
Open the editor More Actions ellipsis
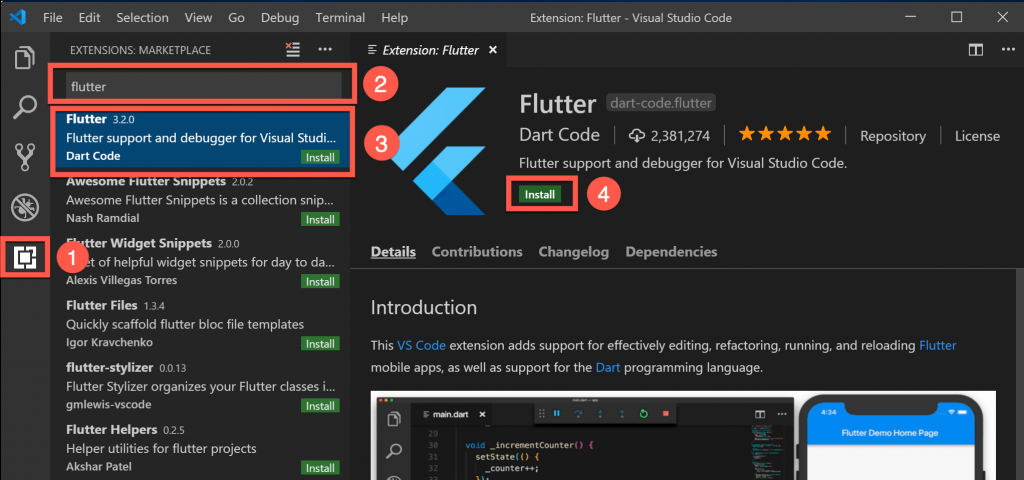click(x=1003, y=50)
